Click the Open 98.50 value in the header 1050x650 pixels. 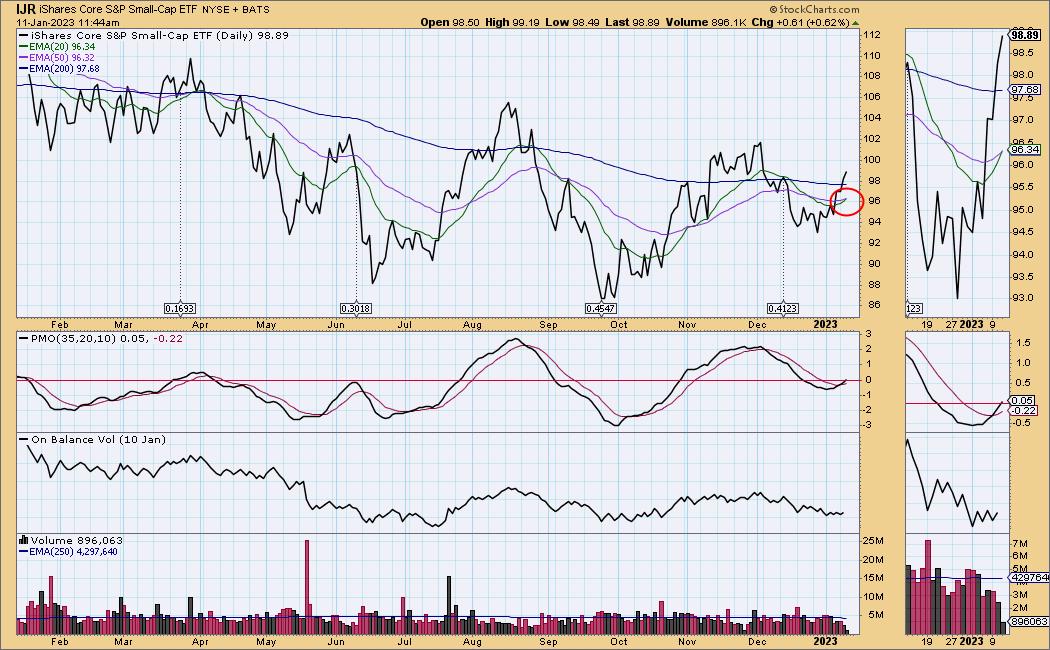pyautogui.click(x=450, y=22)
